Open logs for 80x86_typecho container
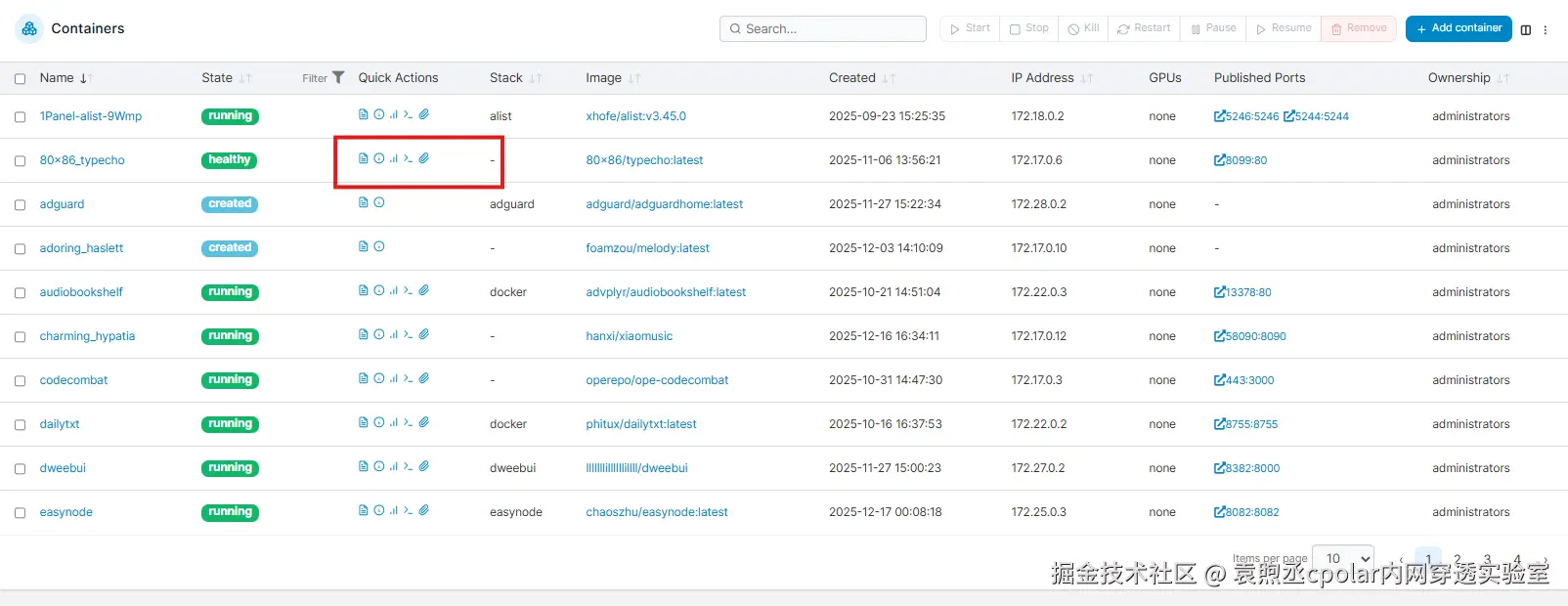The height and width of the screenshot is (606, 1568). click(x=364, y=158)
